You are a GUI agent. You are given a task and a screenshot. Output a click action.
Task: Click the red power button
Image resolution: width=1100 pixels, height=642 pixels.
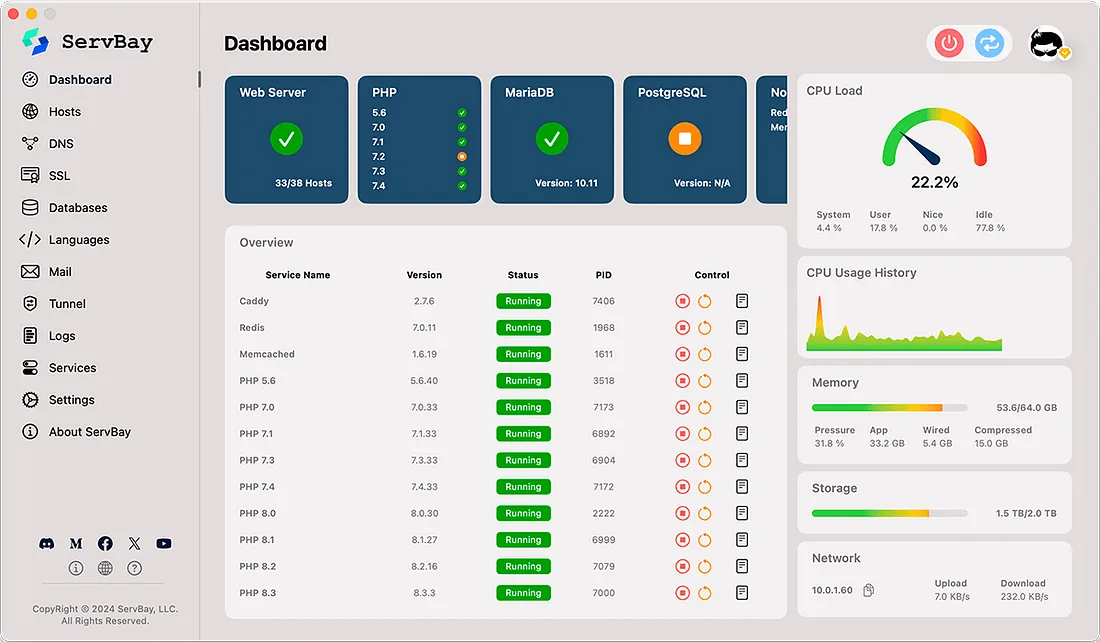(x=949, y=43)
